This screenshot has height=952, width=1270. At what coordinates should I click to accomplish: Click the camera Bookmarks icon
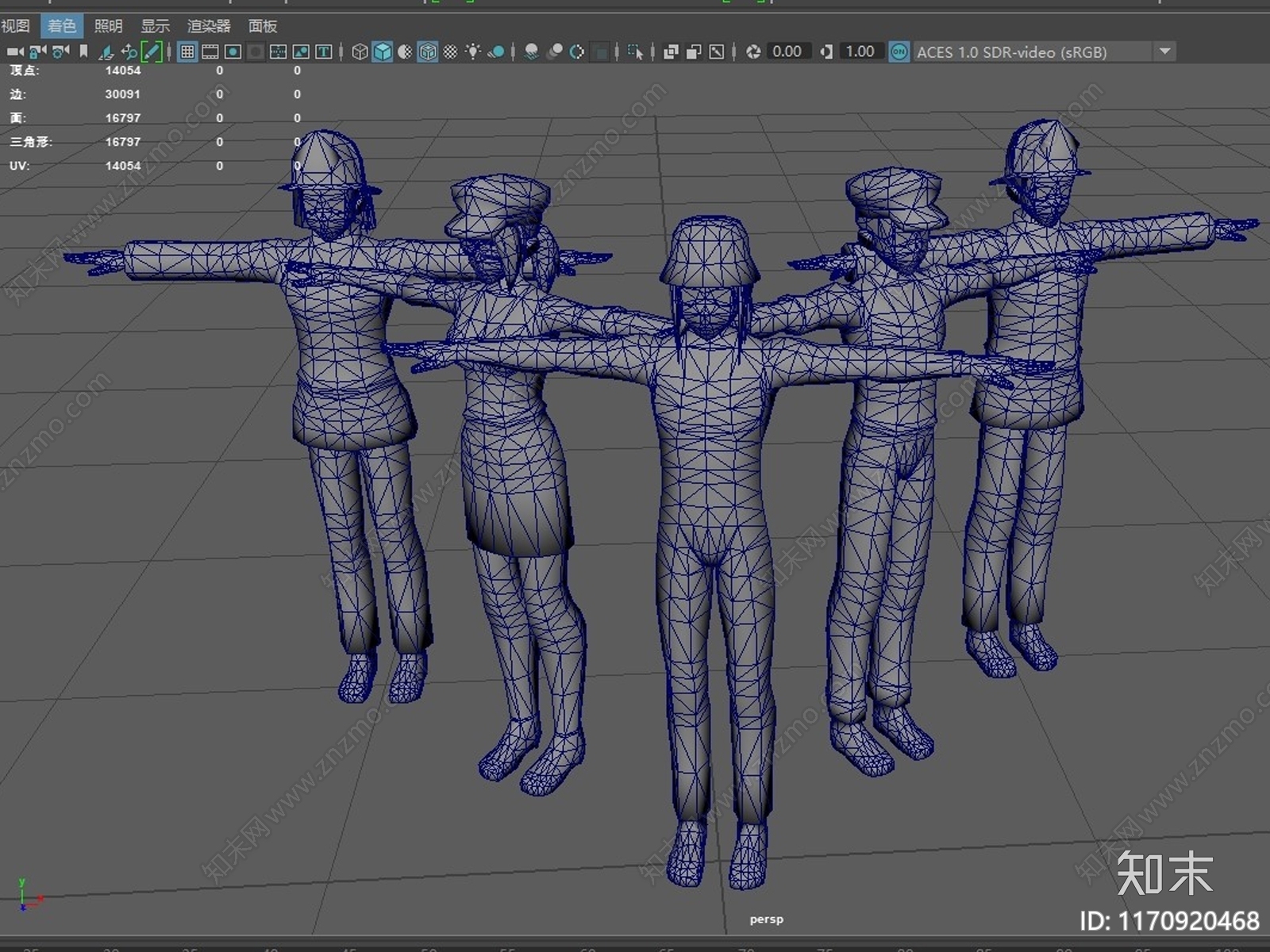tap(83, 52)
